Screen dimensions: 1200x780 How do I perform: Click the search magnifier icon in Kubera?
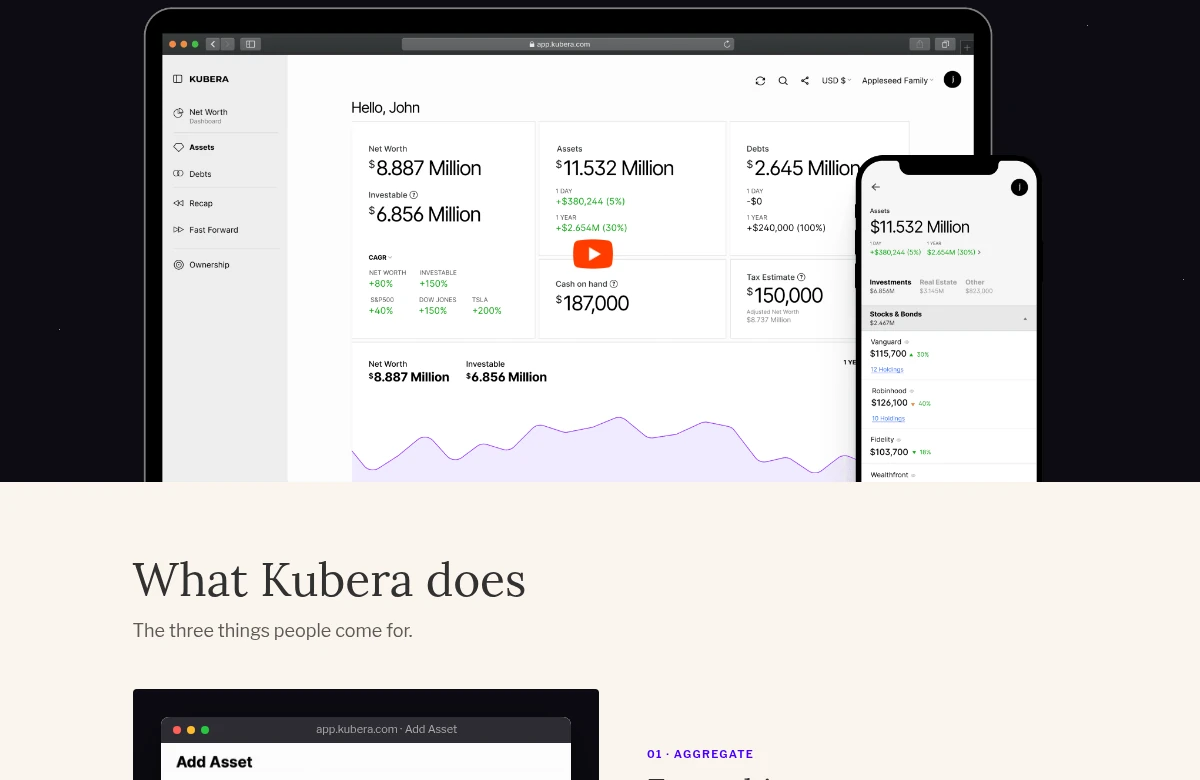(783, 81)
